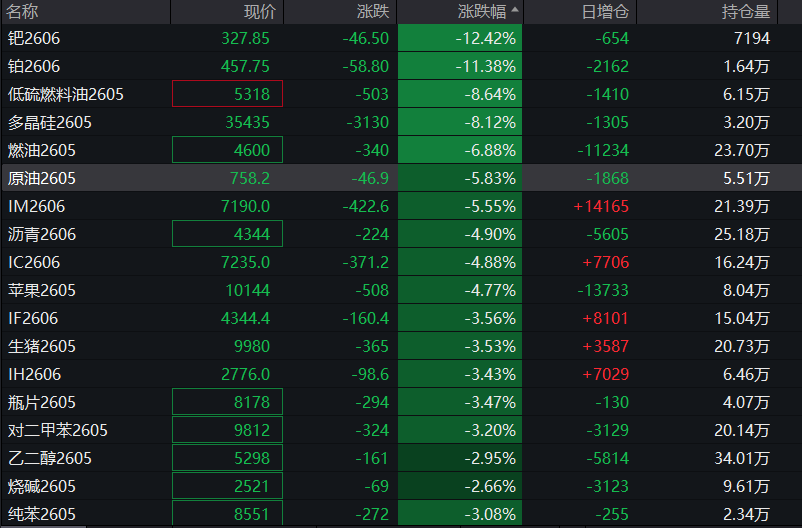Select the 苹果2605 contract
The height and width of the screenshot is (528, 802).
[41, 290]
